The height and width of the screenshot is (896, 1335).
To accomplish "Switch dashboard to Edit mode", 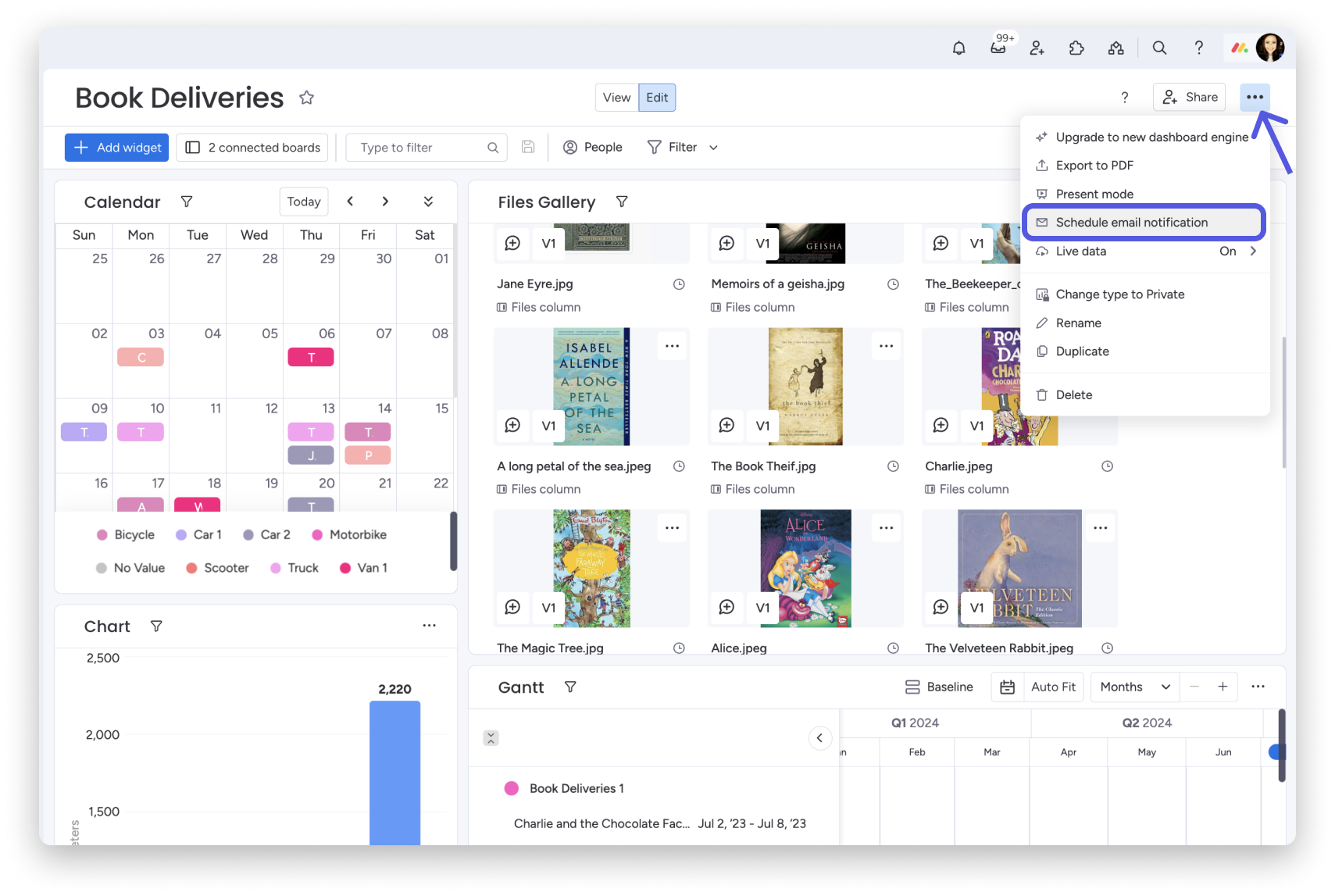I will [657, 98].
